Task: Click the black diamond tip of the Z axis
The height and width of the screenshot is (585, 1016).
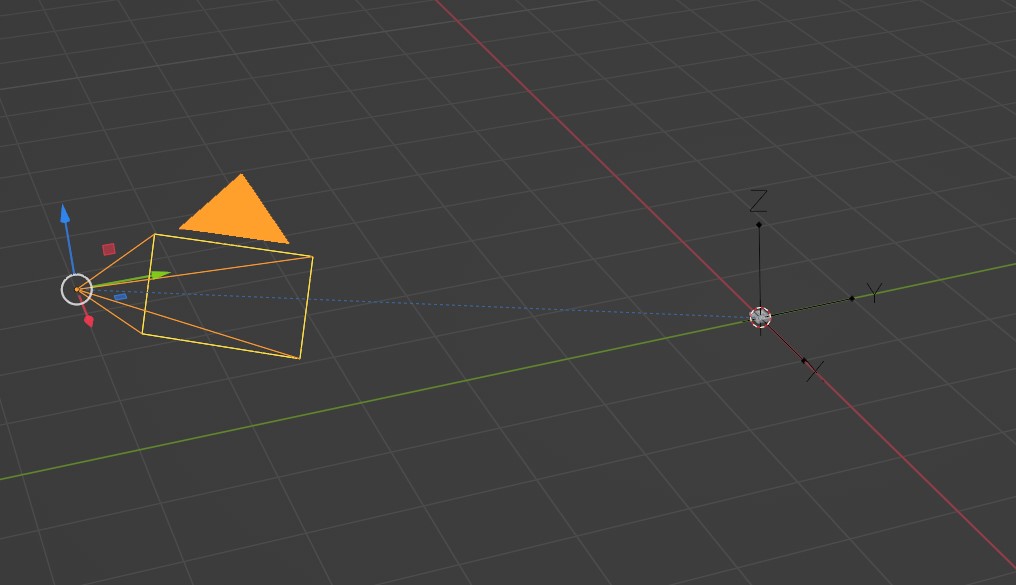Action: [x=759, y=225]
